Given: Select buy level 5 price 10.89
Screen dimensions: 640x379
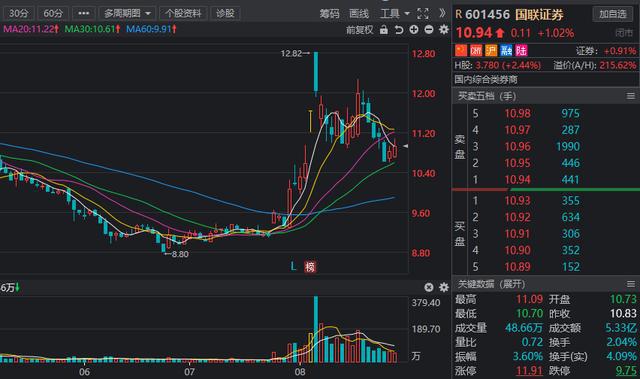Looking at the screenshot, I should tap(518, 267).
